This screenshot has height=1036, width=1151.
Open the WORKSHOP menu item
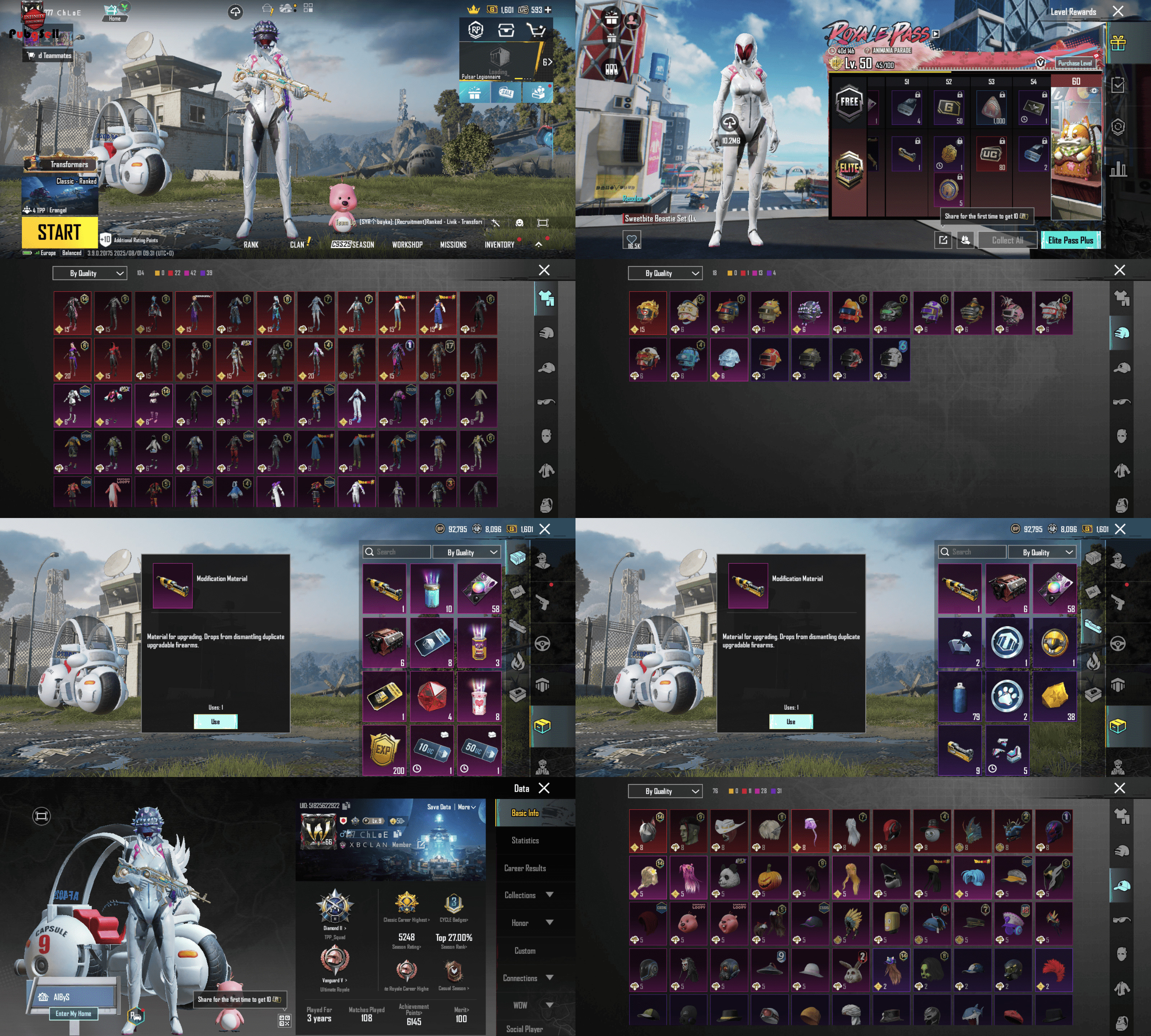click(x=407, y=245)
